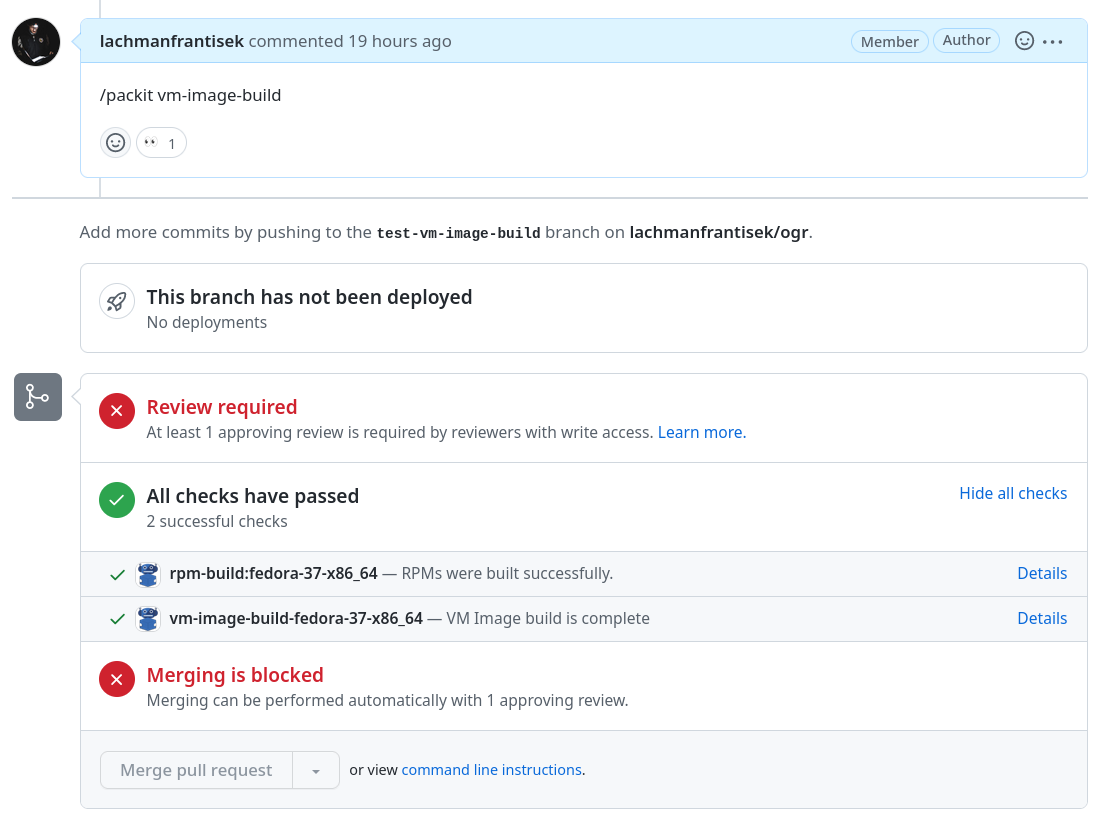Click the green checkmark for All checks passed

[117, 500]
